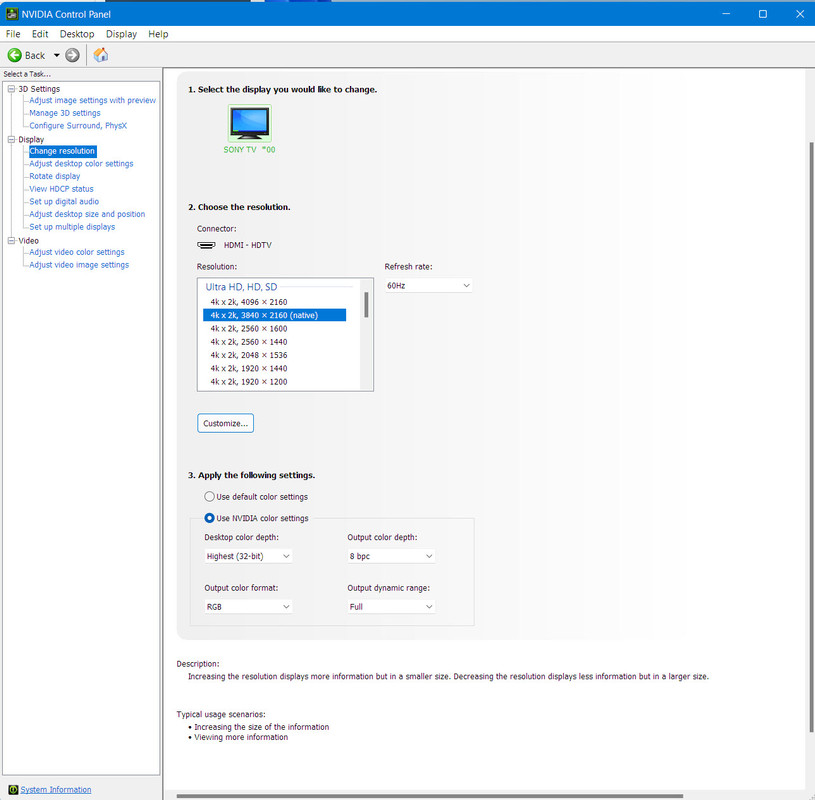Image resolution: width=815 pixels, height=800 pixels.
Task: Open Configure Surround, PhysX
Action: (x=78, y=125)
